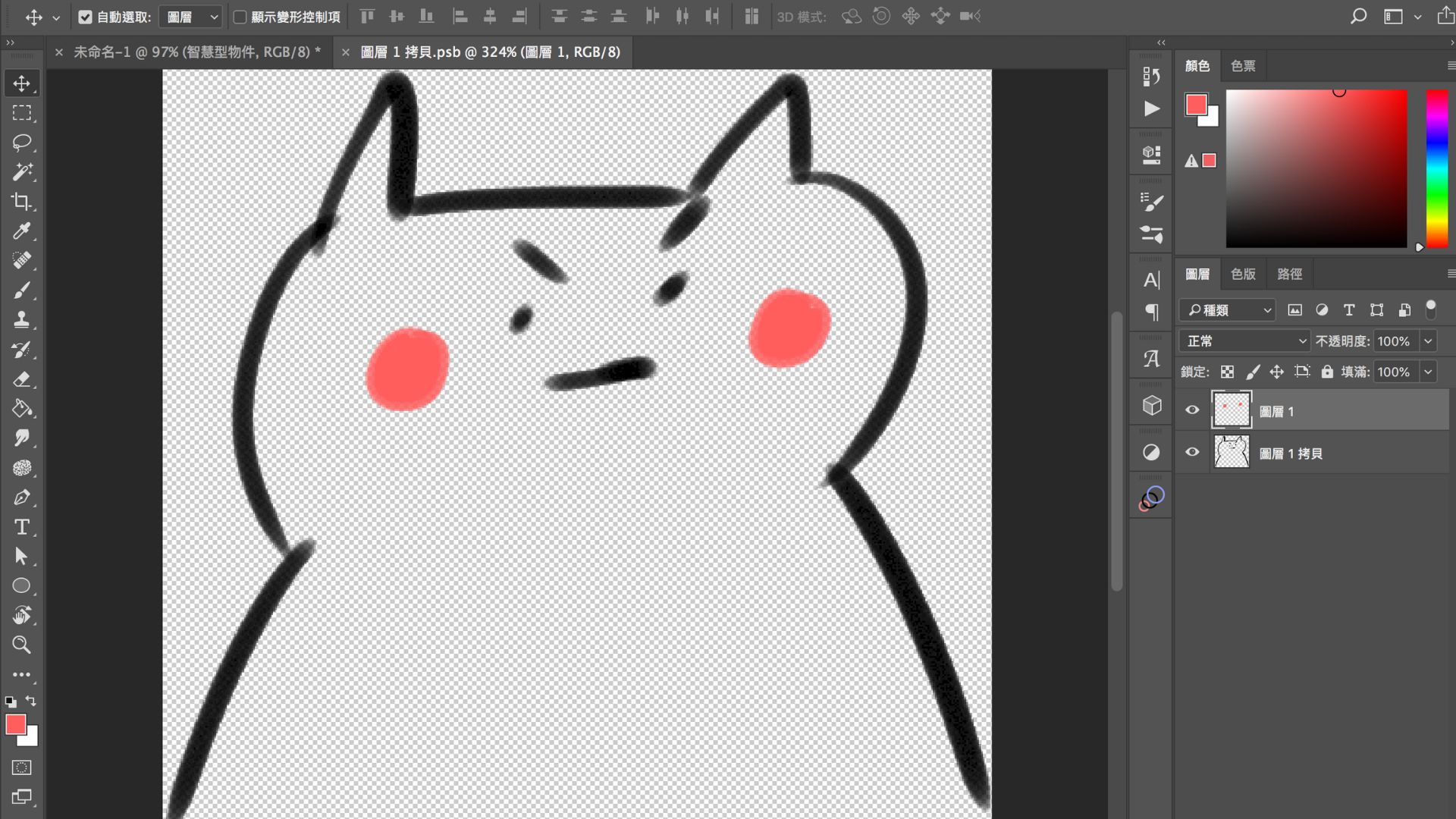Open the History panel icon

point(1151,76)
